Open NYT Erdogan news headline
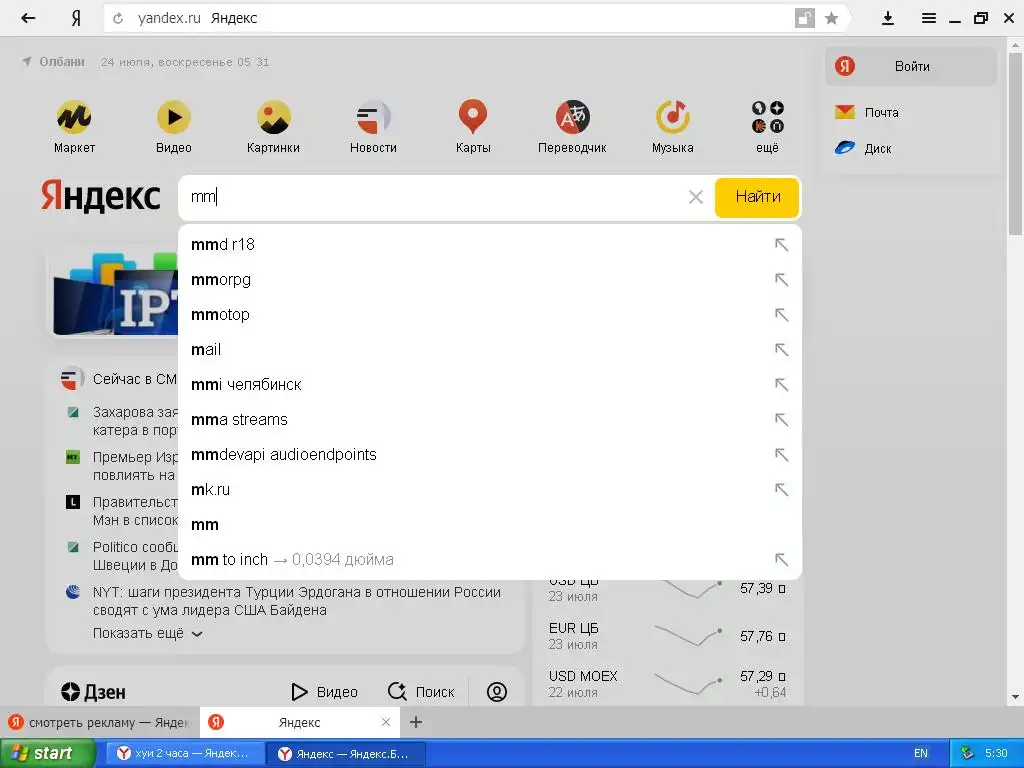This screenshot has width=1024, height=768. click(x=296, y=601)
